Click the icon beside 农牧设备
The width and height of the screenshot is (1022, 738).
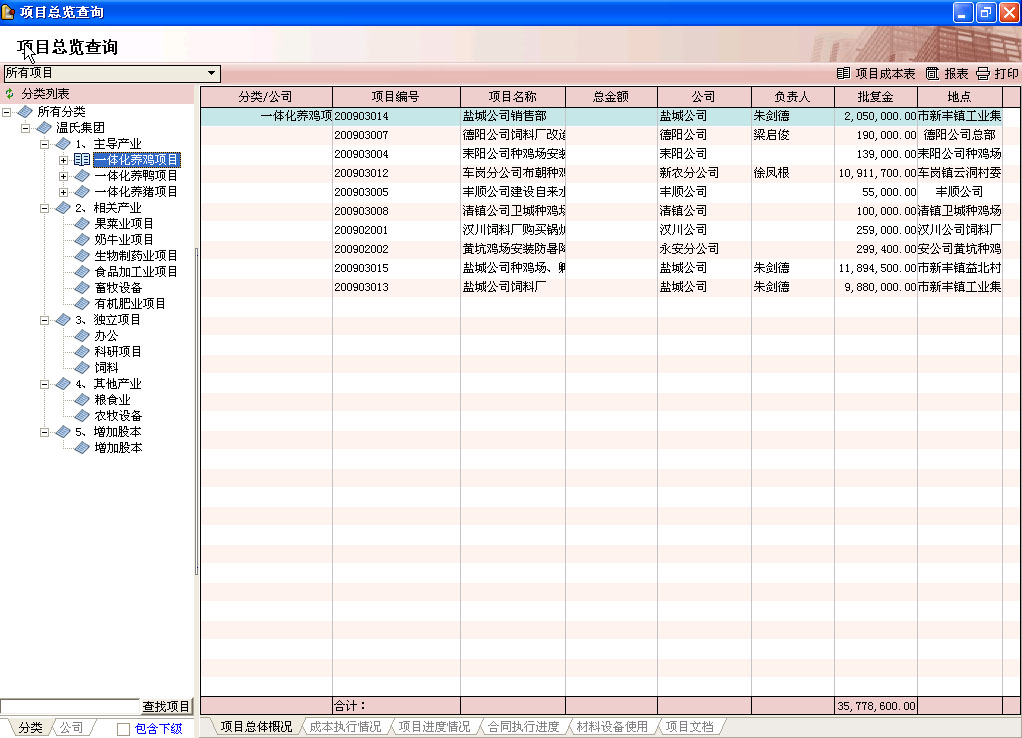(x=81, y=416)
